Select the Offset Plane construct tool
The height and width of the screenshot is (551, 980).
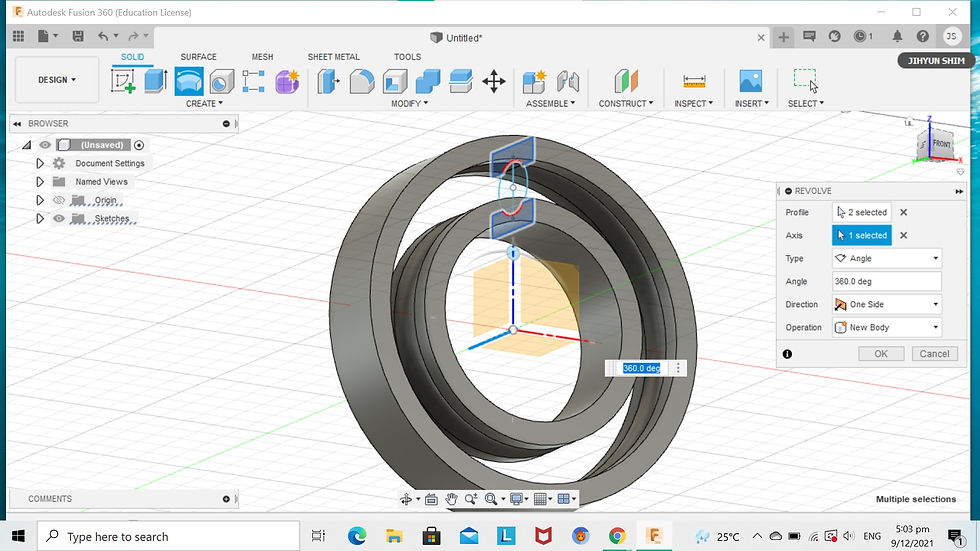(626, 81)
